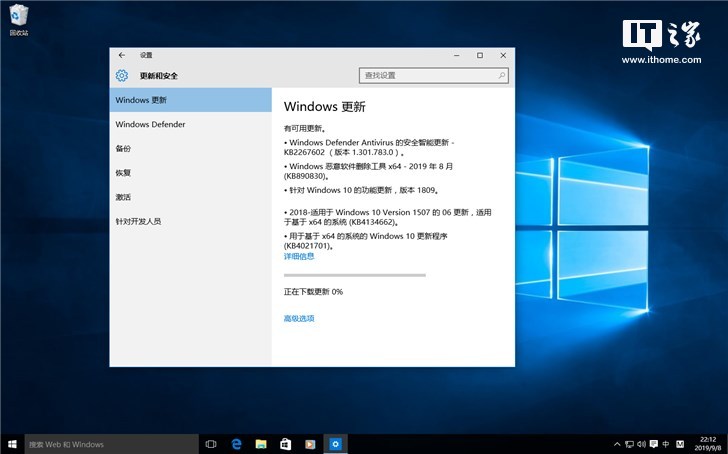Click the 有可用更新。 status text
Screen dimensions: 728x454
[x=305, y=129]
